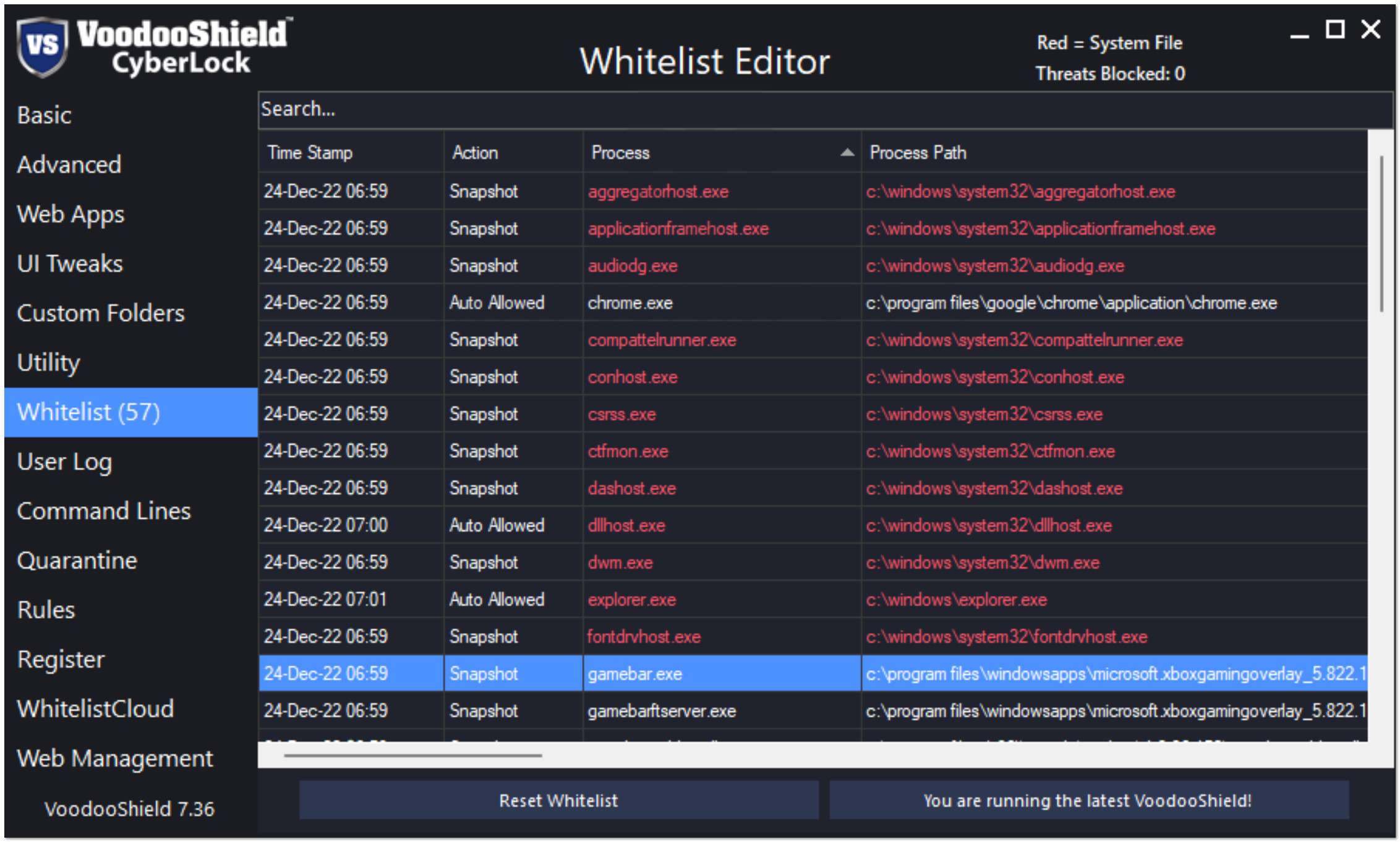Click the VoodooShield VS shield logo
This screenshot has width=1400, height=842.
coord(42,47)
